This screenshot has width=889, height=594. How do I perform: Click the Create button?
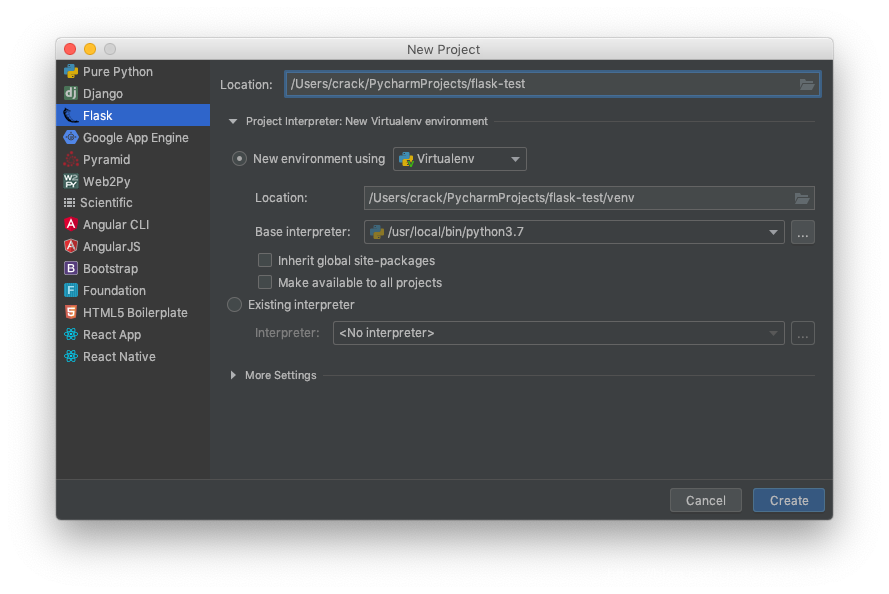point(789,500)
